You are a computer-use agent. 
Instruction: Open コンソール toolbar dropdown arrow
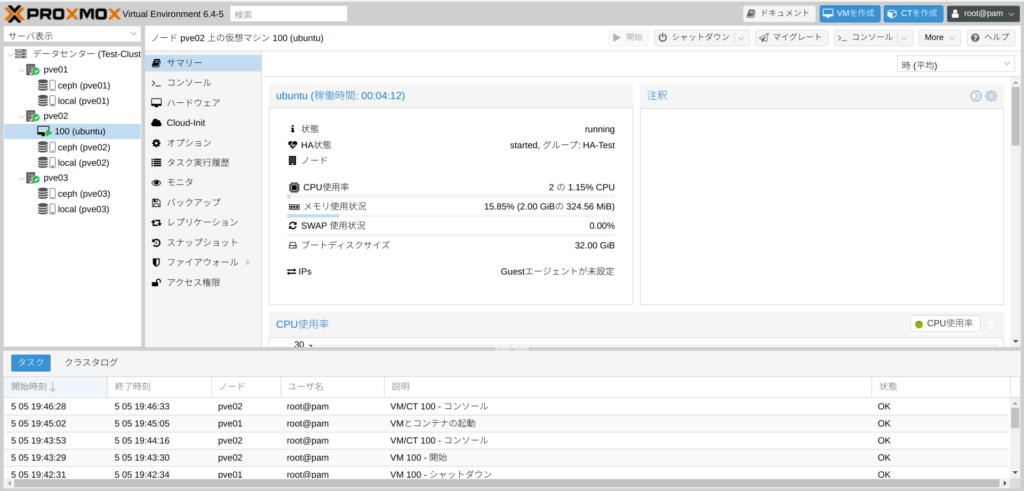[x=905, y=38]
